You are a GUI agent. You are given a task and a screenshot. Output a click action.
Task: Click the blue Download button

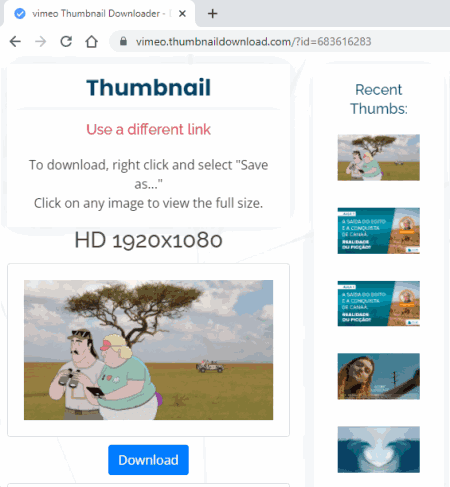[x=148, y=460]
